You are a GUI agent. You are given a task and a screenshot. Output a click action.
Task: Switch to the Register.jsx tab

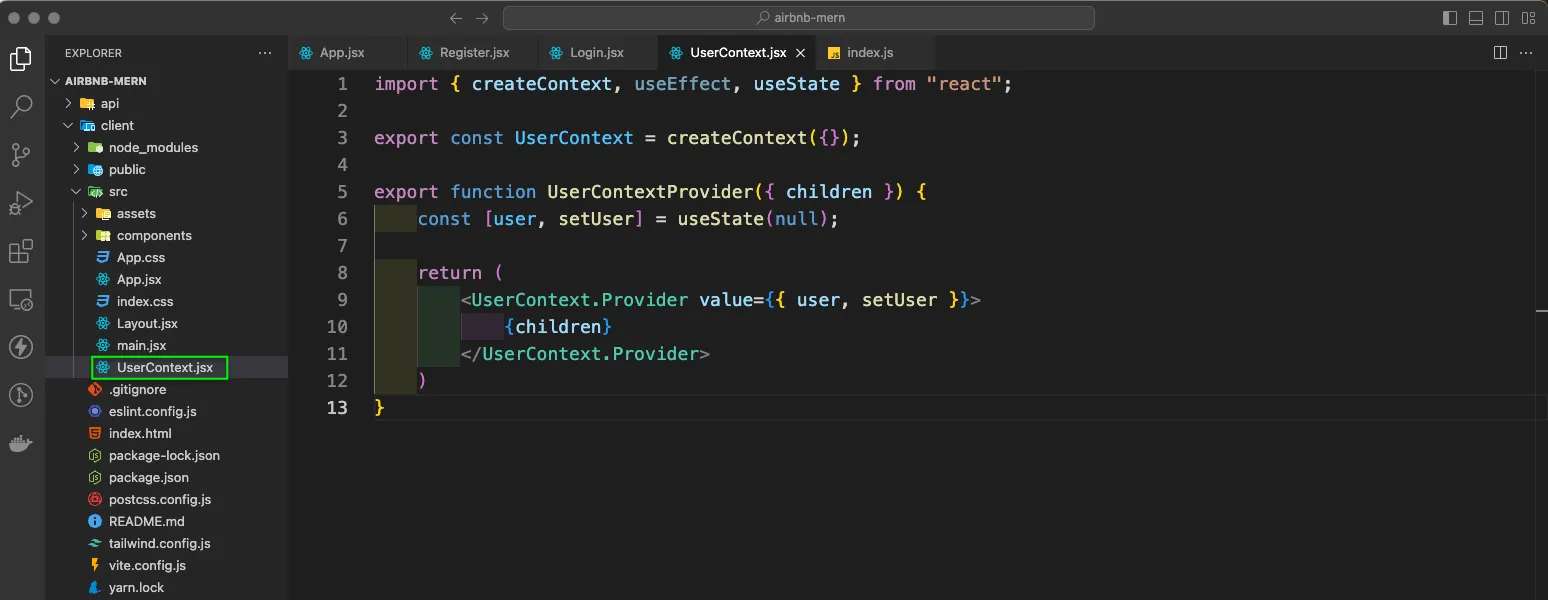pyautogui.click(x=472, y=52)
